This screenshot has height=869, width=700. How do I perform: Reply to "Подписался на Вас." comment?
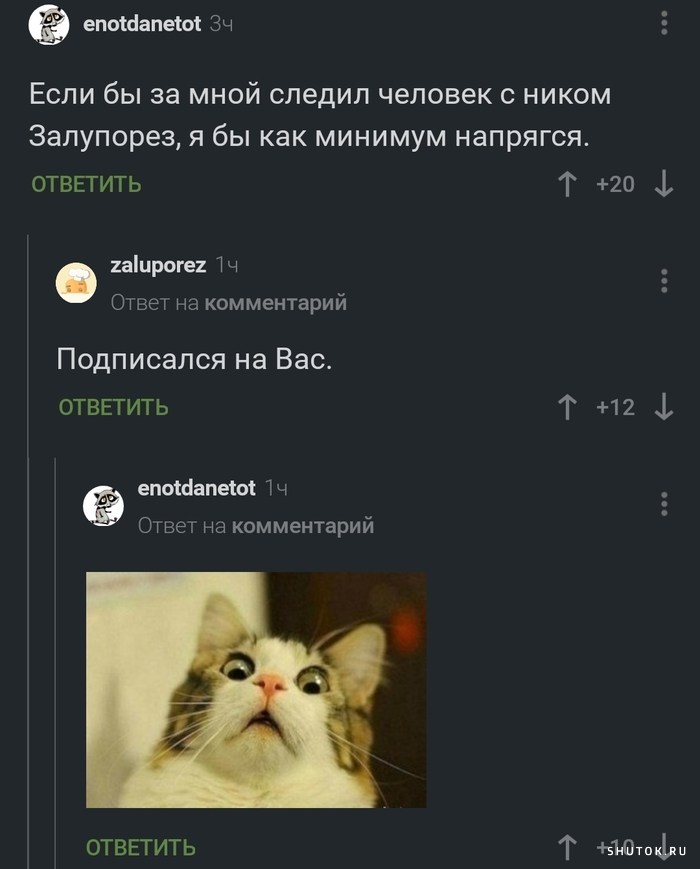click(114, 407)
